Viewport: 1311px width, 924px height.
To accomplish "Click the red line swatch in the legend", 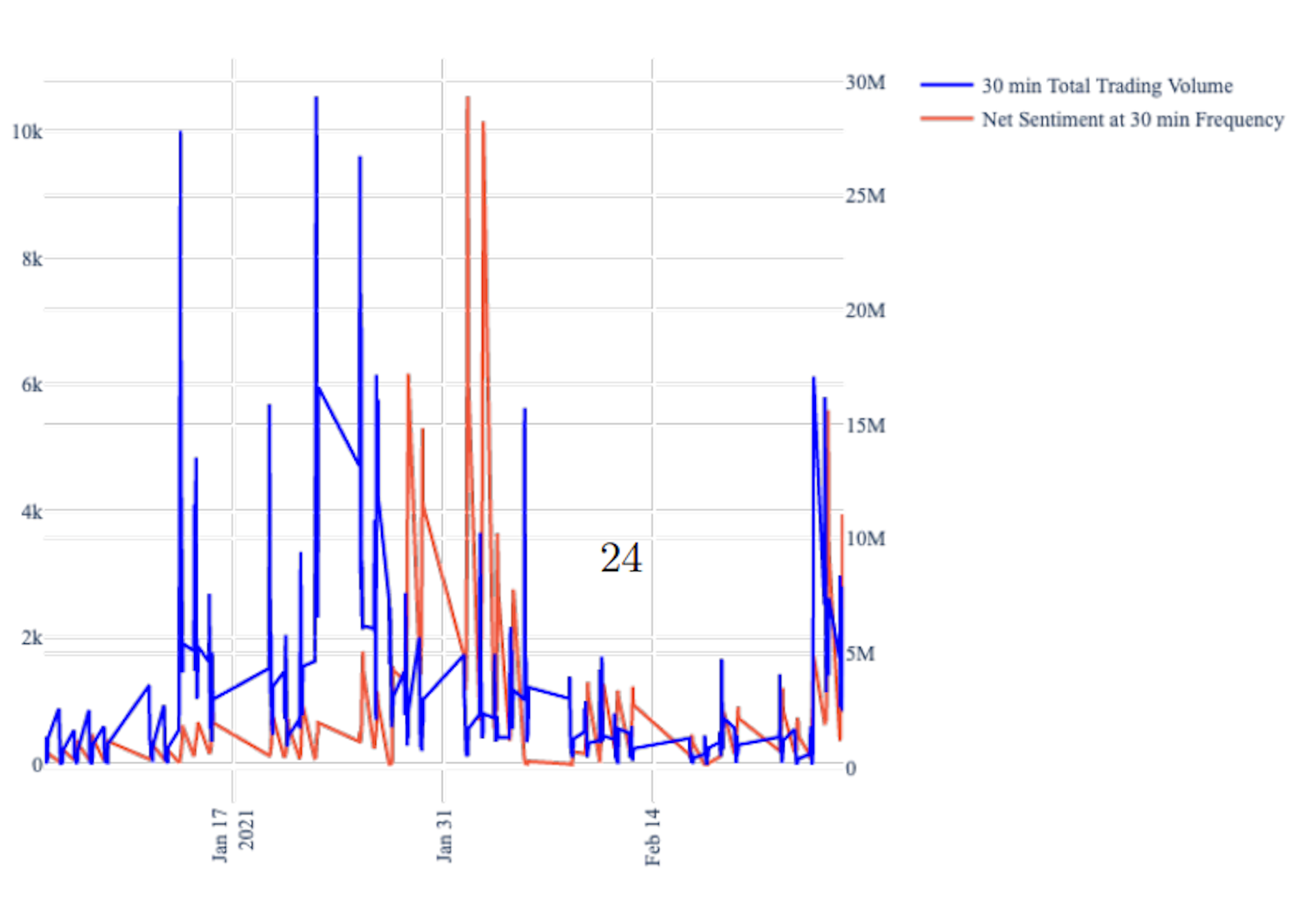I will pos(946,119).
